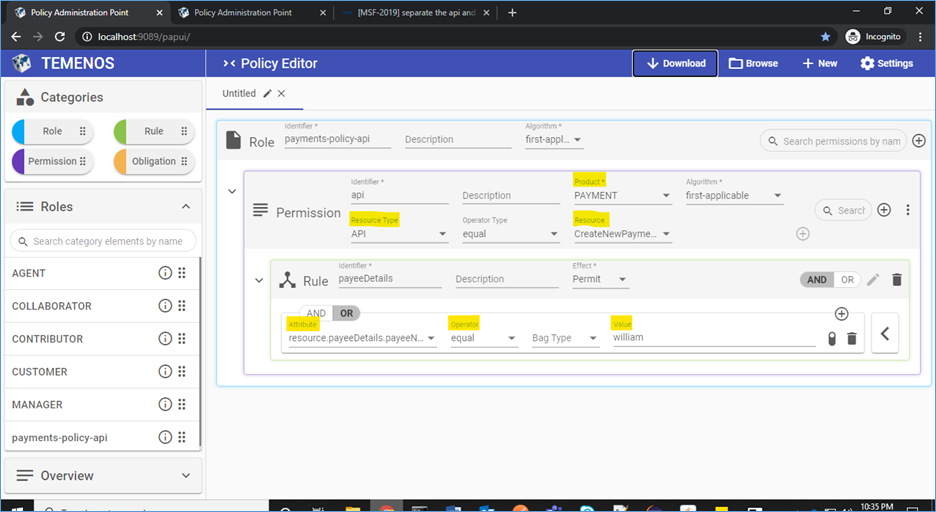
Task: Switch to the second Policy Administration Point tab
Action: [x=247, y=12]
